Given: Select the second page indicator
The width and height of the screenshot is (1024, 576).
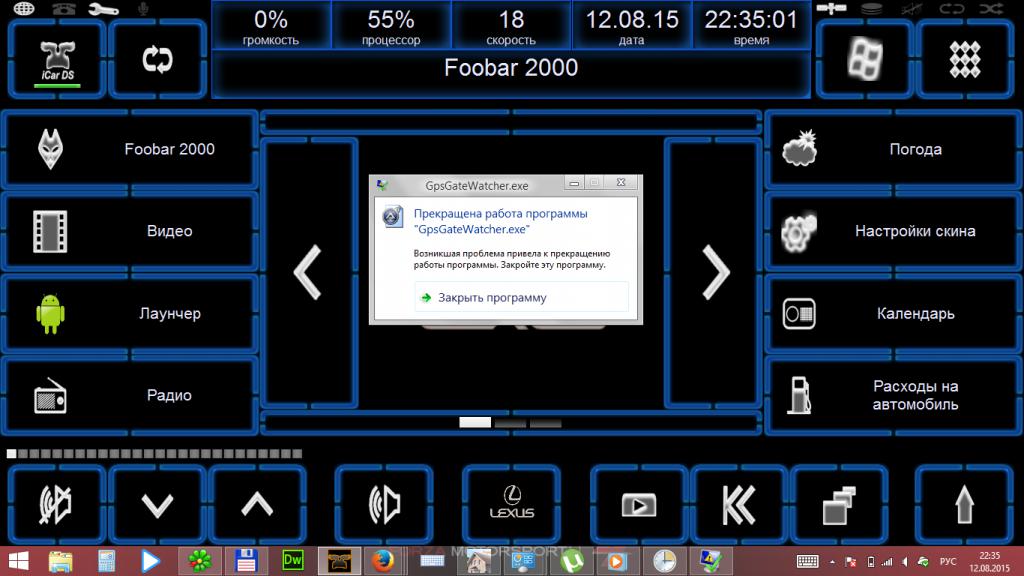Looking at the screenshot, I should pyautogui.click(x=510, y=423).
